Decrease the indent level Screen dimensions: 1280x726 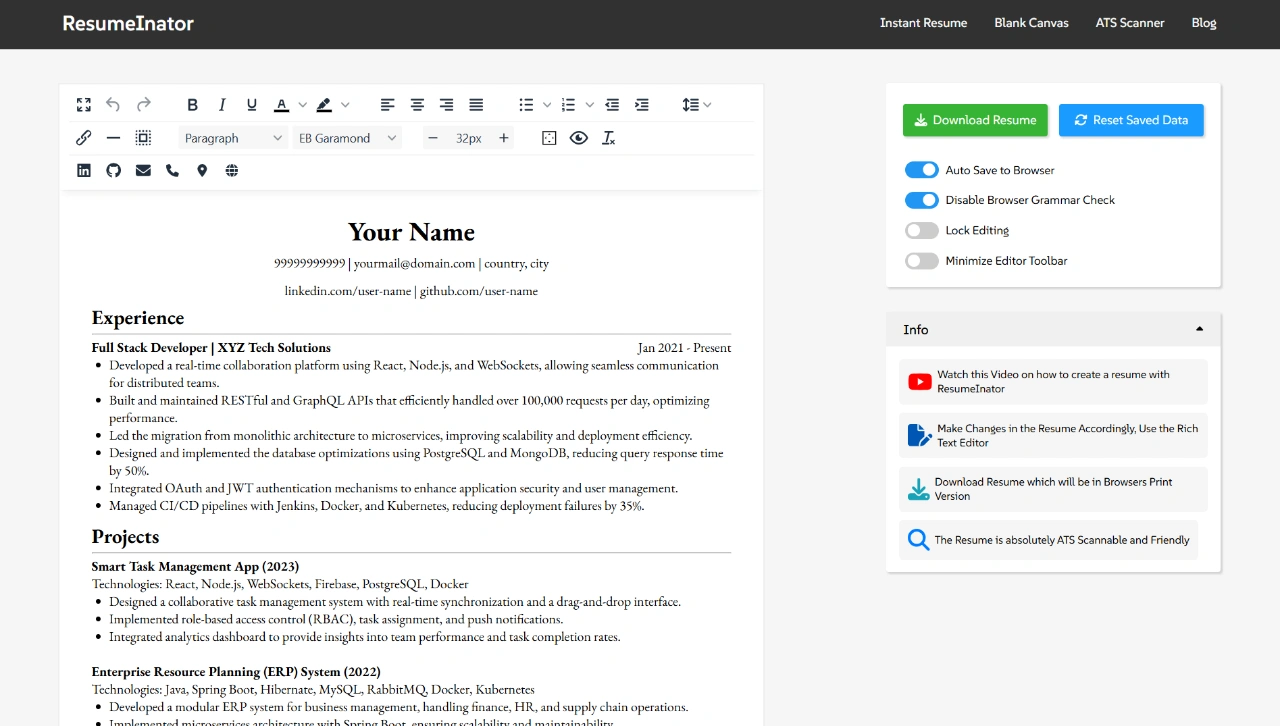point(612,105)
